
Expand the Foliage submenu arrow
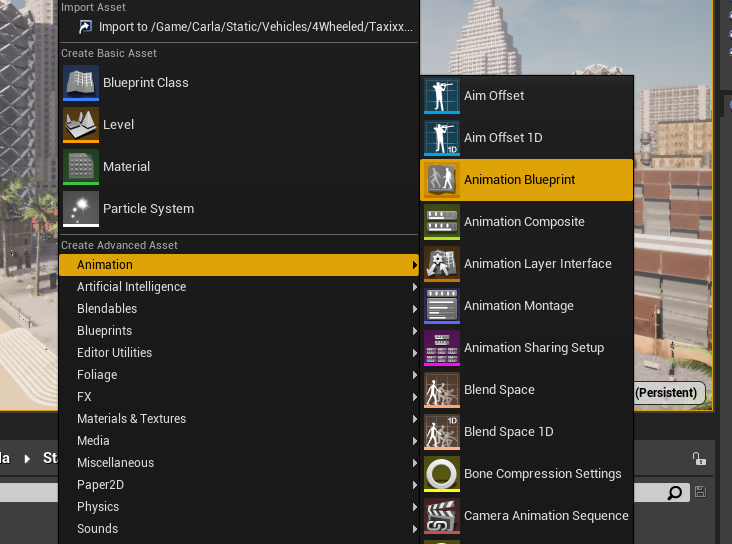click(415, 375)
